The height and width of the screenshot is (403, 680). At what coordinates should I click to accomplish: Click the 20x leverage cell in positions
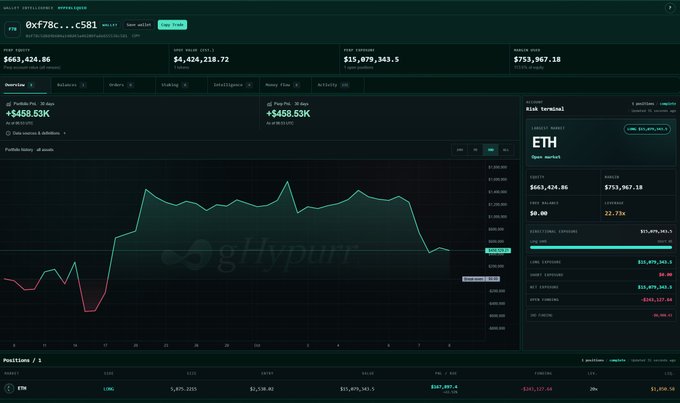pyautogui.click(x=594, y=389)
